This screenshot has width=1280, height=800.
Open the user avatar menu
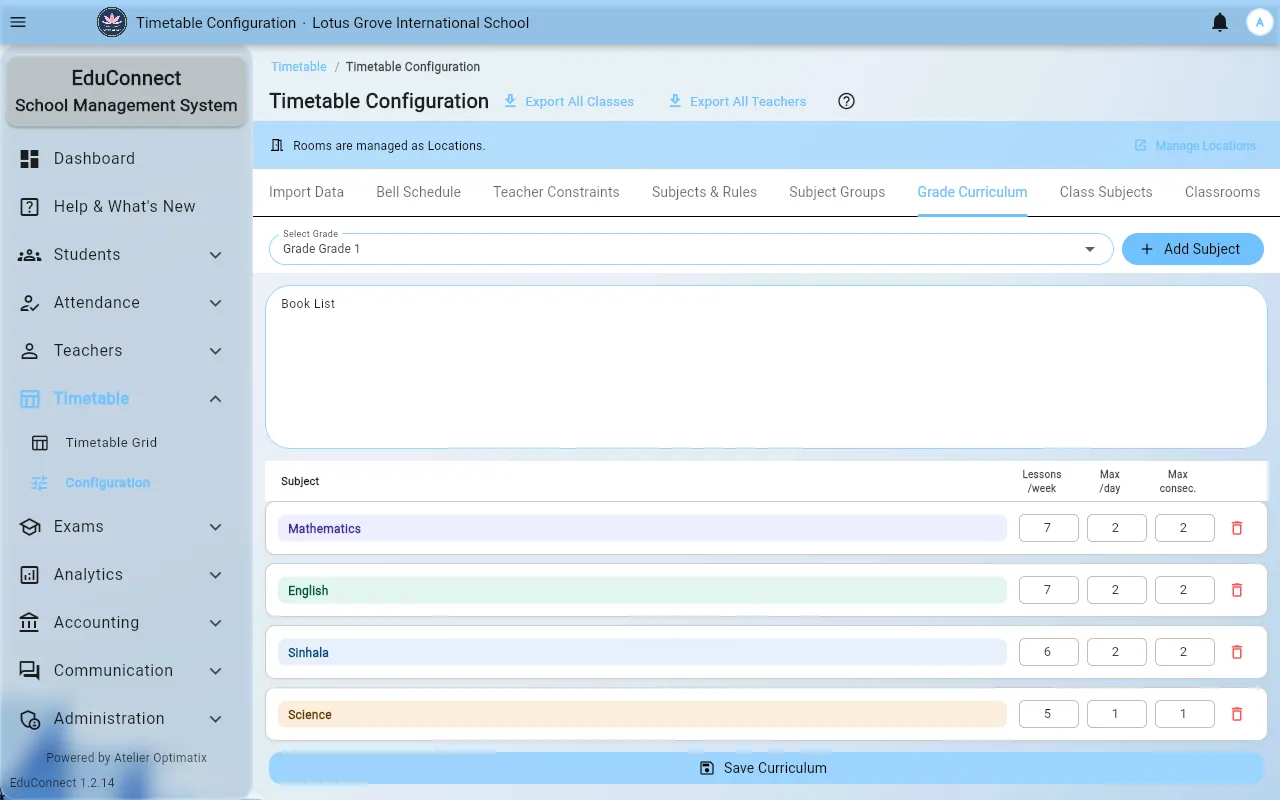(x=1259, y=22)
